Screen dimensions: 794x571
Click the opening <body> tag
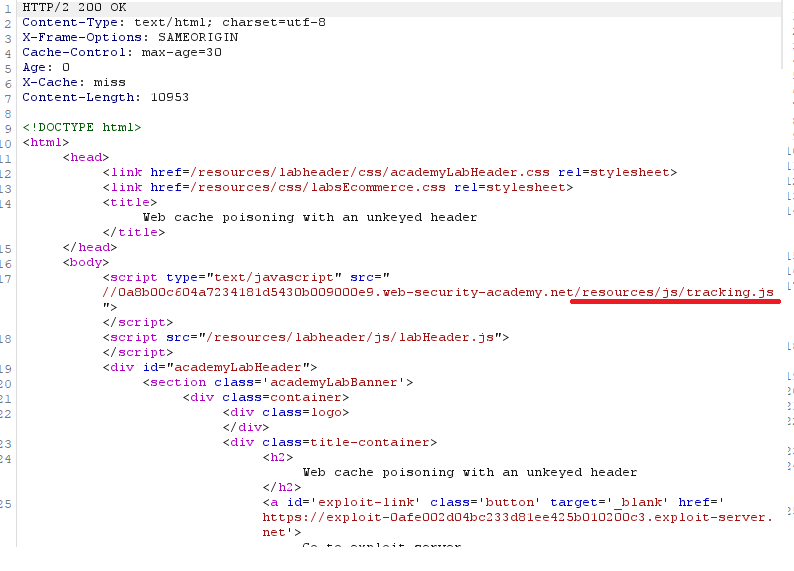tap(86, 262)
